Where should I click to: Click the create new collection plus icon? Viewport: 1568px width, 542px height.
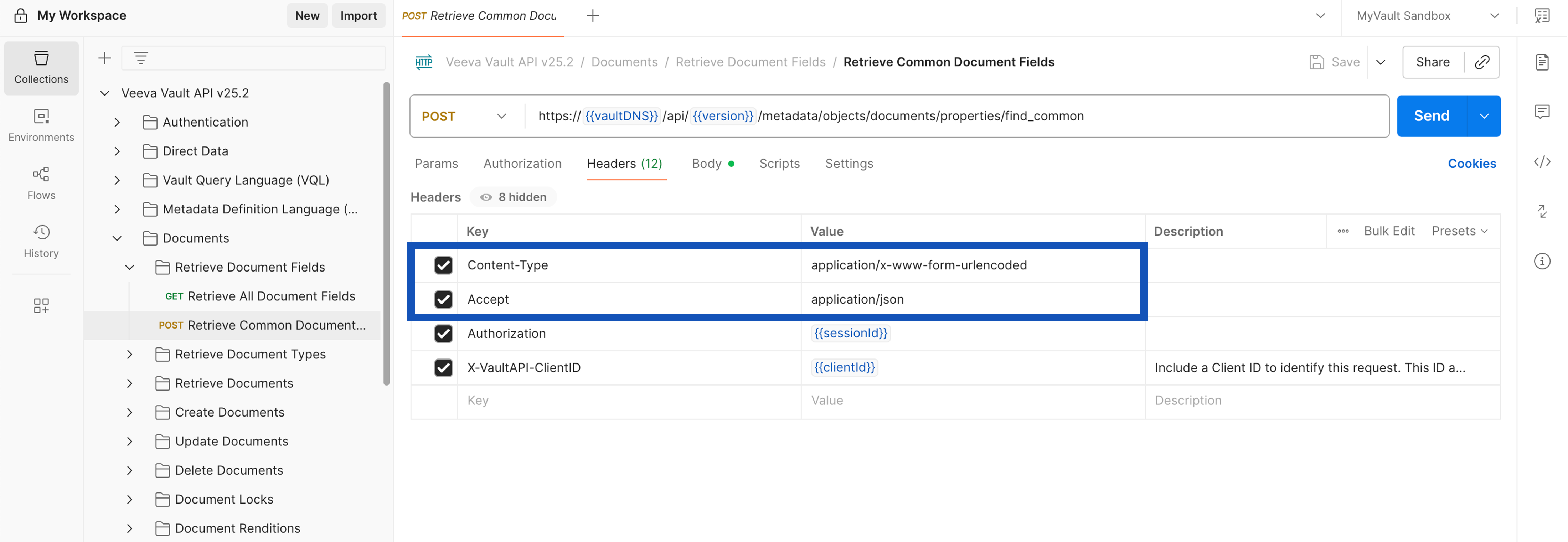tap(105, 58)
